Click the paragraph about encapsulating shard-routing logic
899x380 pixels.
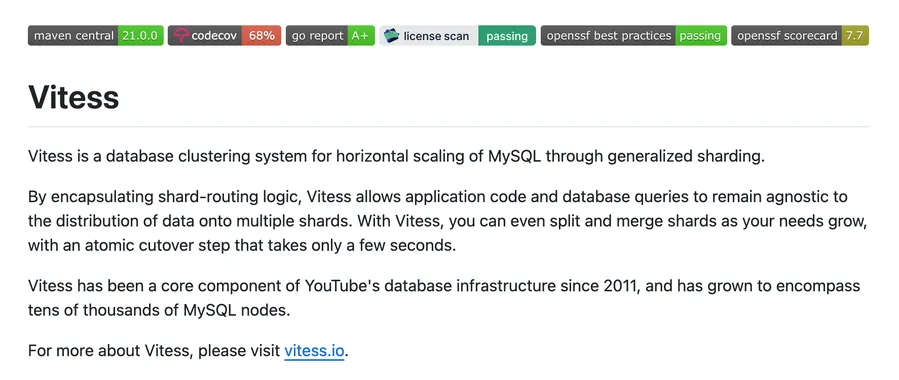pos(447,221)
